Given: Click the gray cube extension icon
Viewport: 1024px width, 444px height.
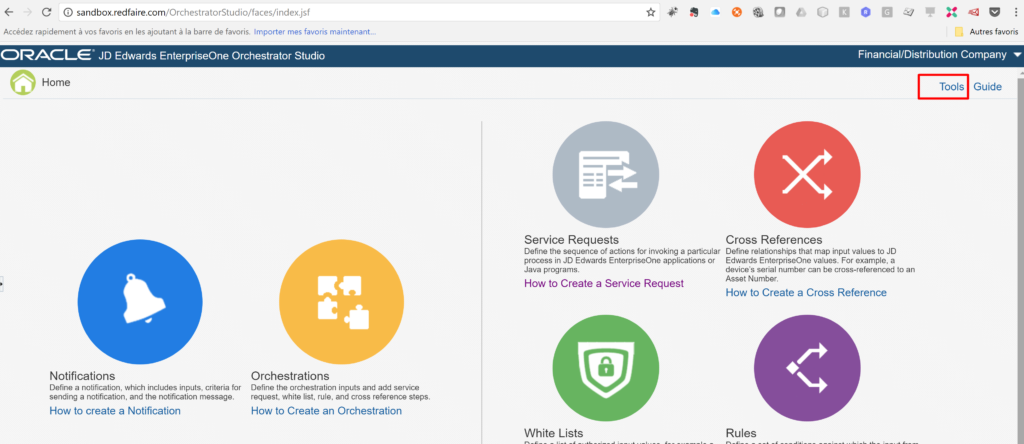Looking at the screenshot, I should point(822,12).
